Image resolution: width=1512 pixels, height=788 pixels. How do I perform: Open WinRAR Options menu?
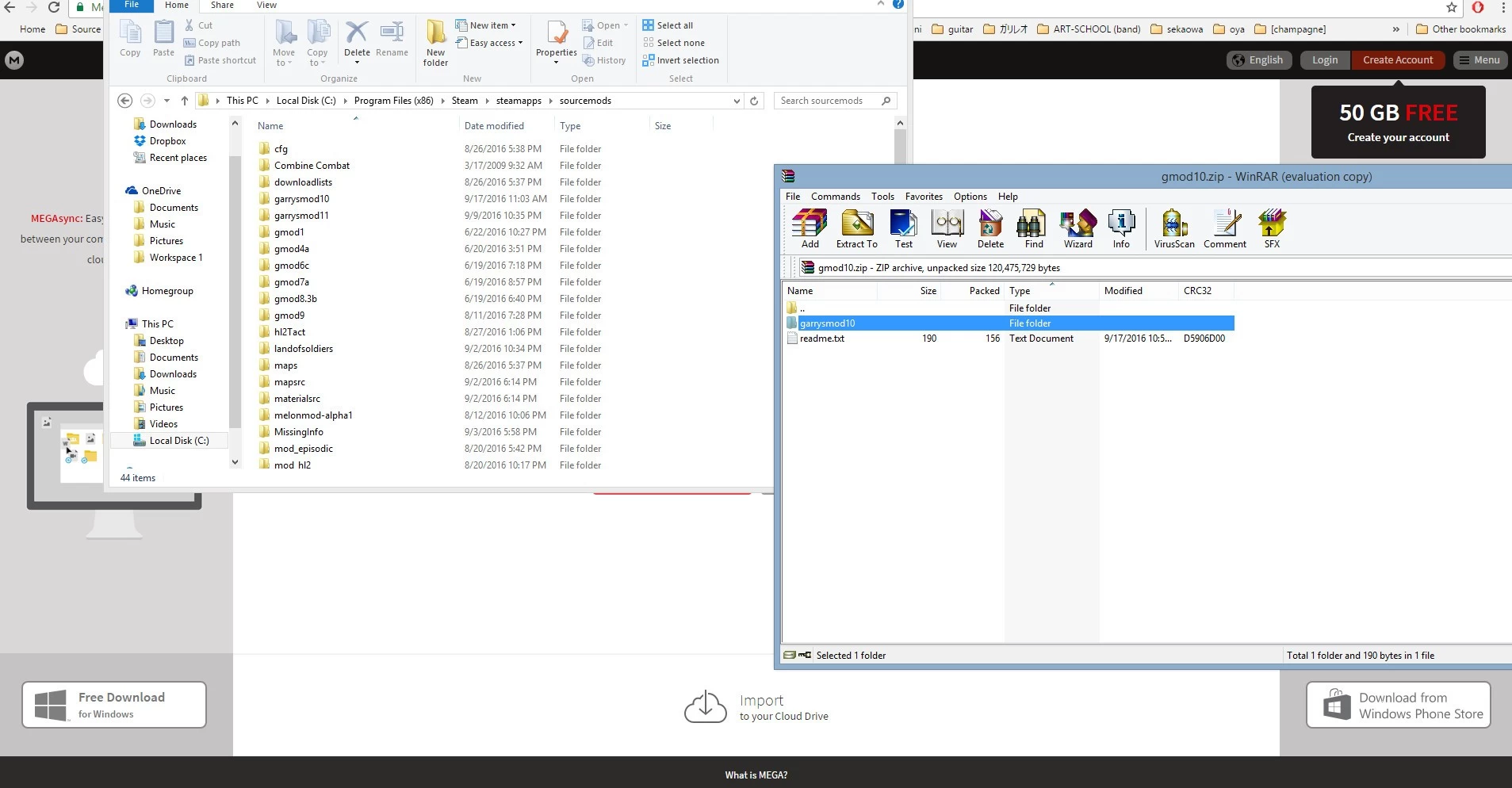point(970,197)
